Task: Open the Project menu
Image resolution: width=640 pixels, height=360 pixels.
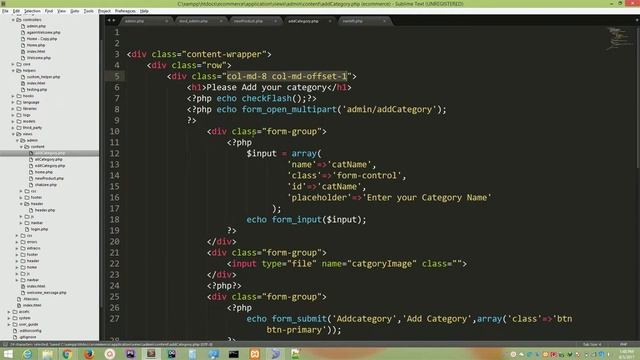Action: (x=104, y=11)
